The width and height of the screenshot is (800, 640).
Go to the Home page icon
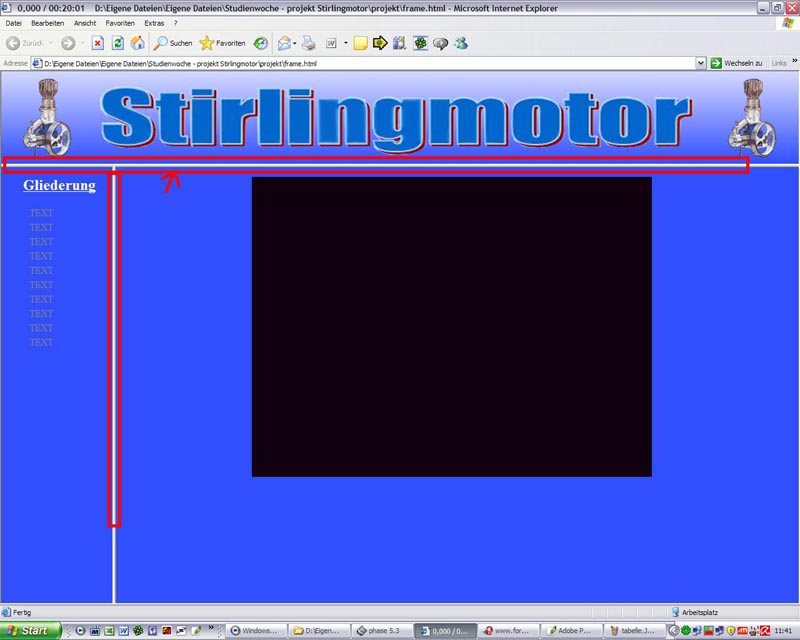[138, 43]
